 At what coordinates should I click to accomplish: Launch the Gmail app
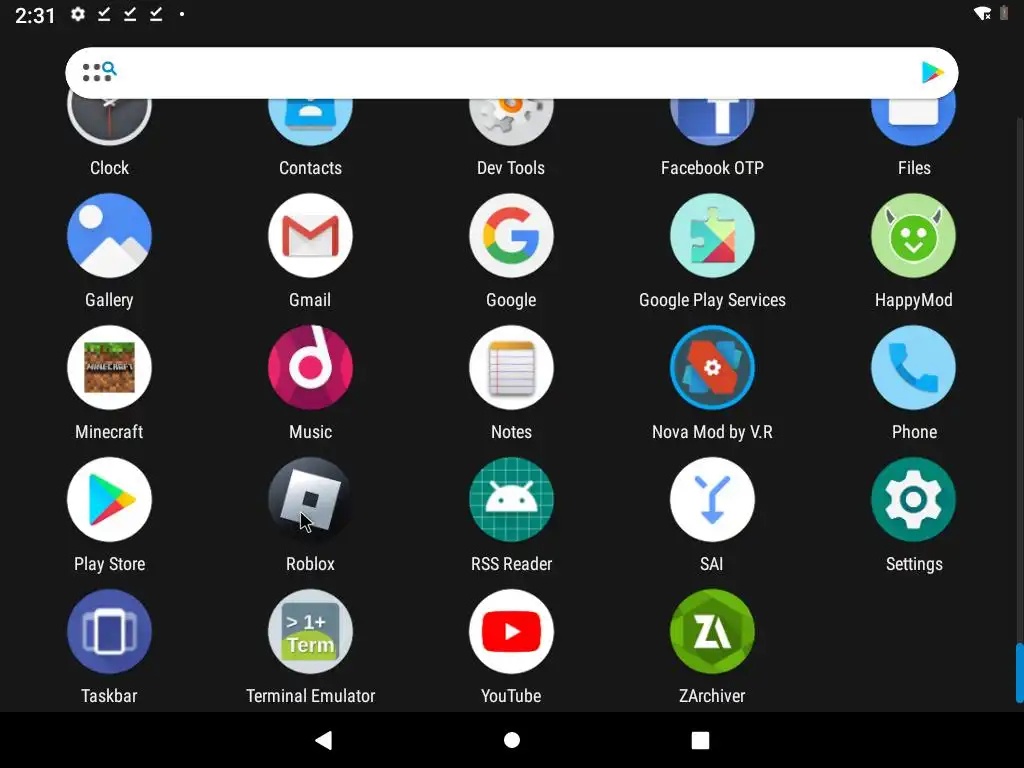point(310,236)
